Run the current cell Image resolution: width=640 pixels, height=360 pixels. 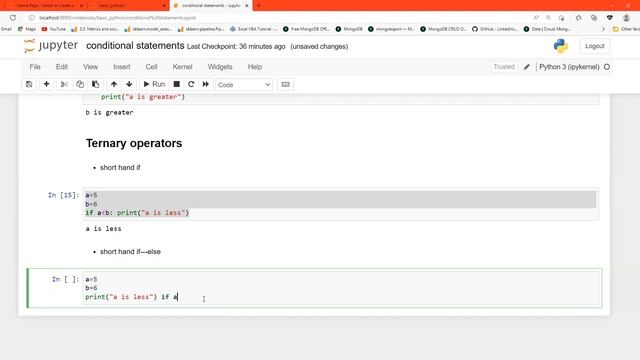click(154, 84)
